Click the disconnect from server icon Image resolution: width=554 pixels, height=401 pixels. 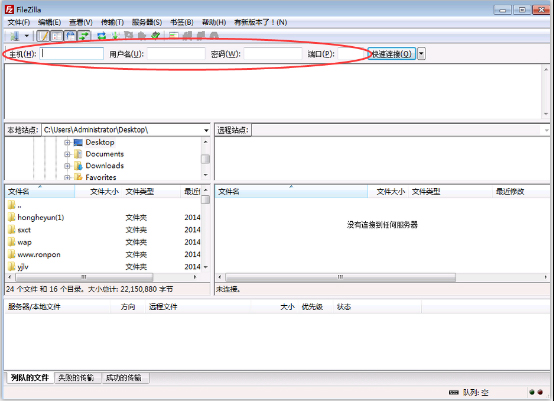click(x=142, y=36)
